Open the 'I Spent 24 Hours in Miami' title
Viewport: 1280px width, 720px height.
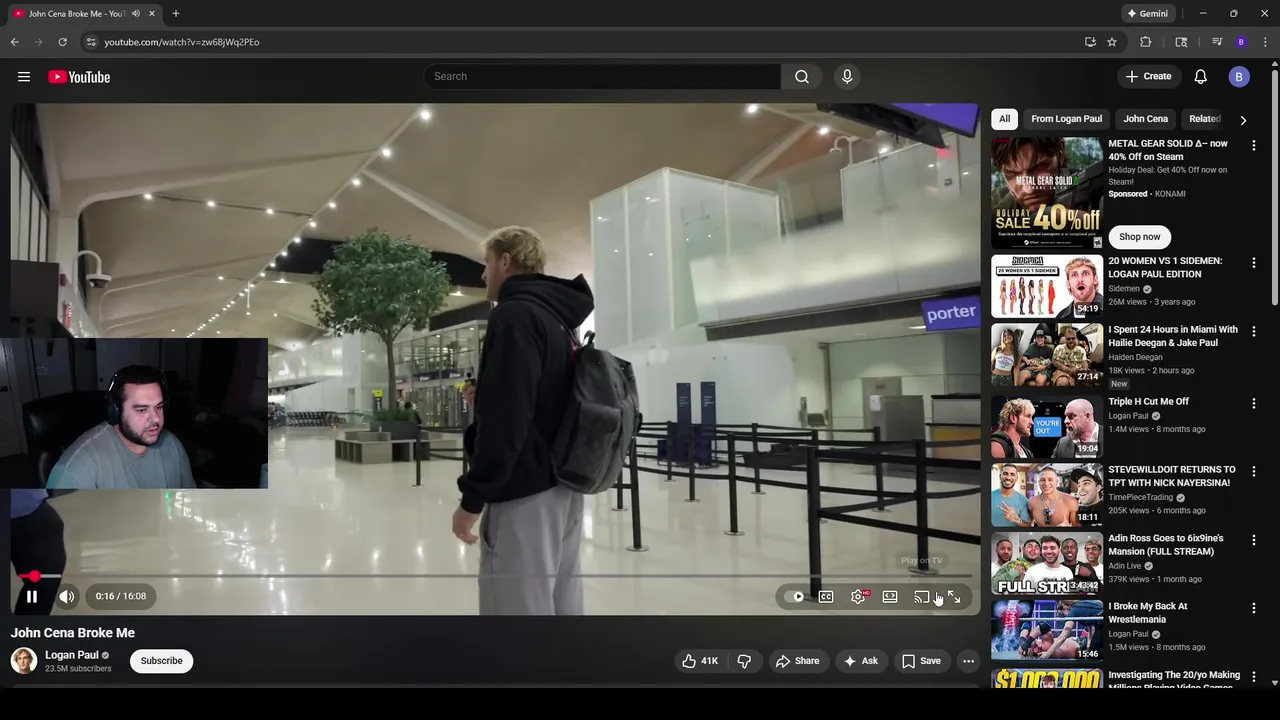(1173, 336)
